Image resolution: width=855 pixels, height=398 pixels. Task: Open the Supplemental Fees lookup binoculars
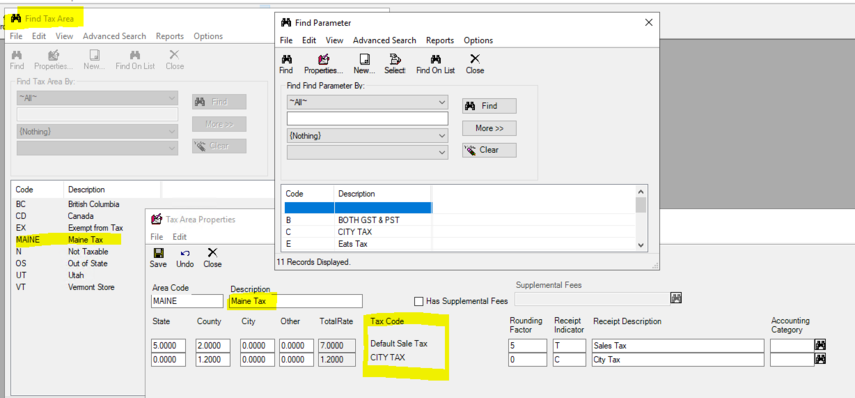click(x=676, y=298)
